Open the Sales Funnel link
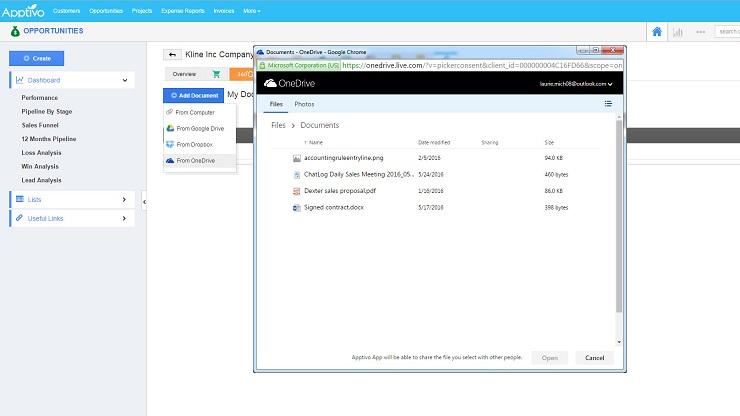Image resolution: width=740 pixels, height=416 pixels. (40, 125)
